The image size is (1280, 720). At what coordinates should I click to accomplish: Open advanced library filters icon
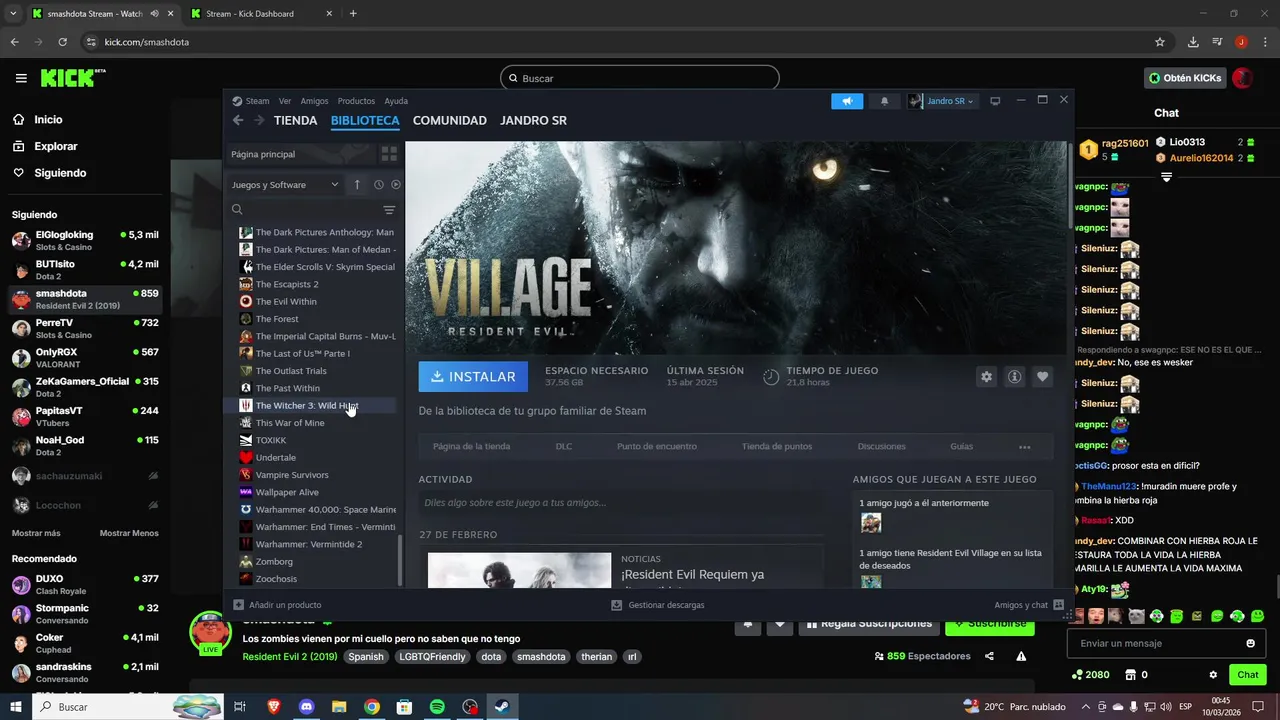click(389, 210)
